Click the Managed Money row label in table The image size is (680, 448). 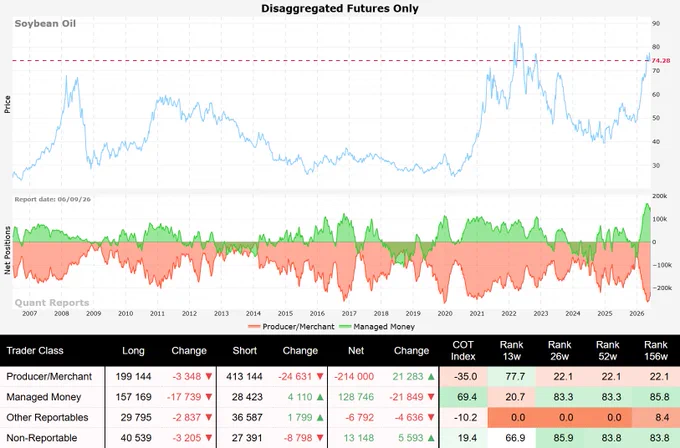pyautogui.click(x=44, y=397)
